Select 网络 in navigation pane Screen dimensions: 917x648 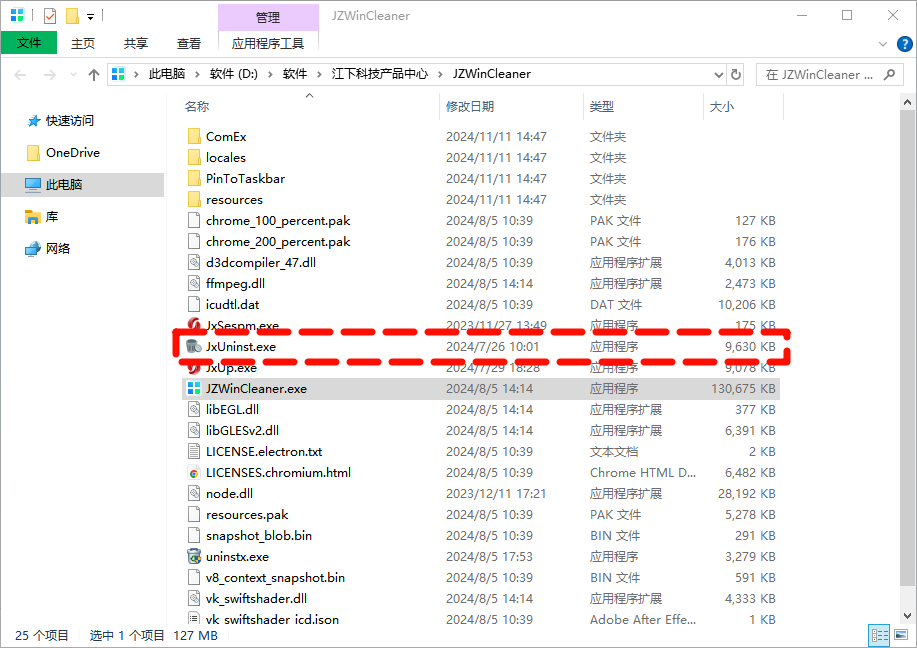(x=57, y=249)
